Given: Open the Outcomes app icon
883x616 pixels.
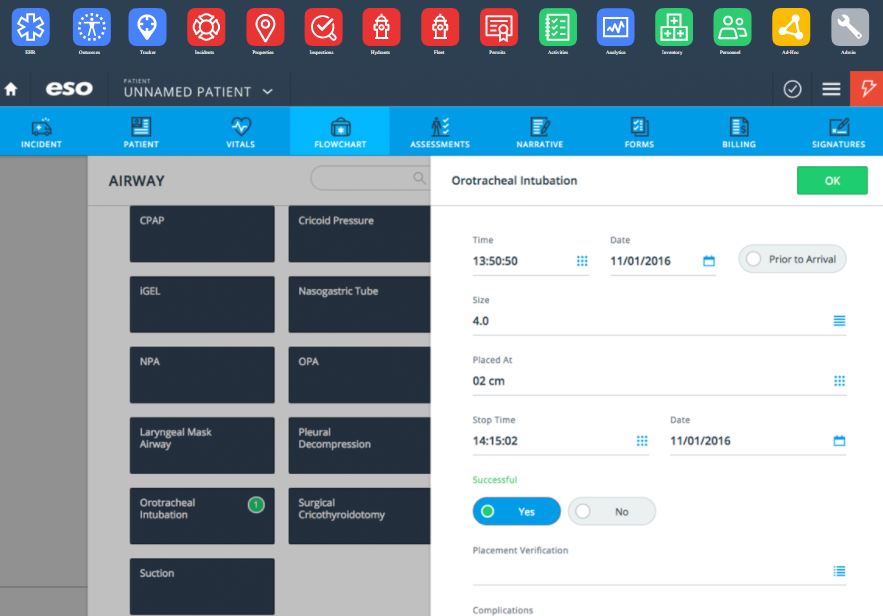Looking at the screenshot, I should [x=91, y=27].
